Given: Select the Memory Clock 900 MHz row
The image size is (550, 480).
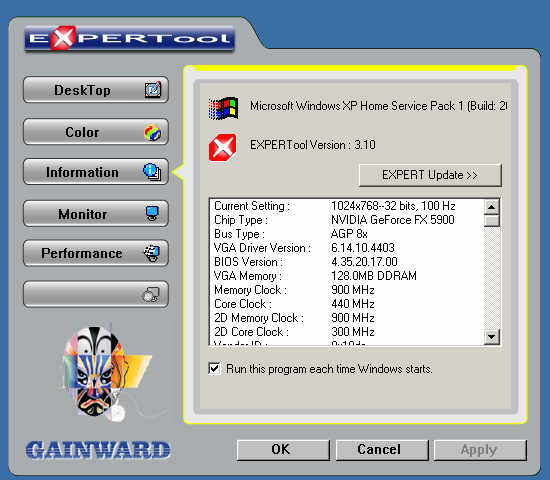Looking at the screenshot, I should pos(346,290).
